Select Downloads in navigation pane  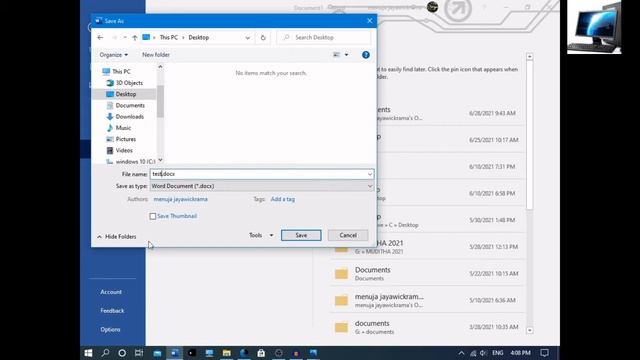point(129,117)
